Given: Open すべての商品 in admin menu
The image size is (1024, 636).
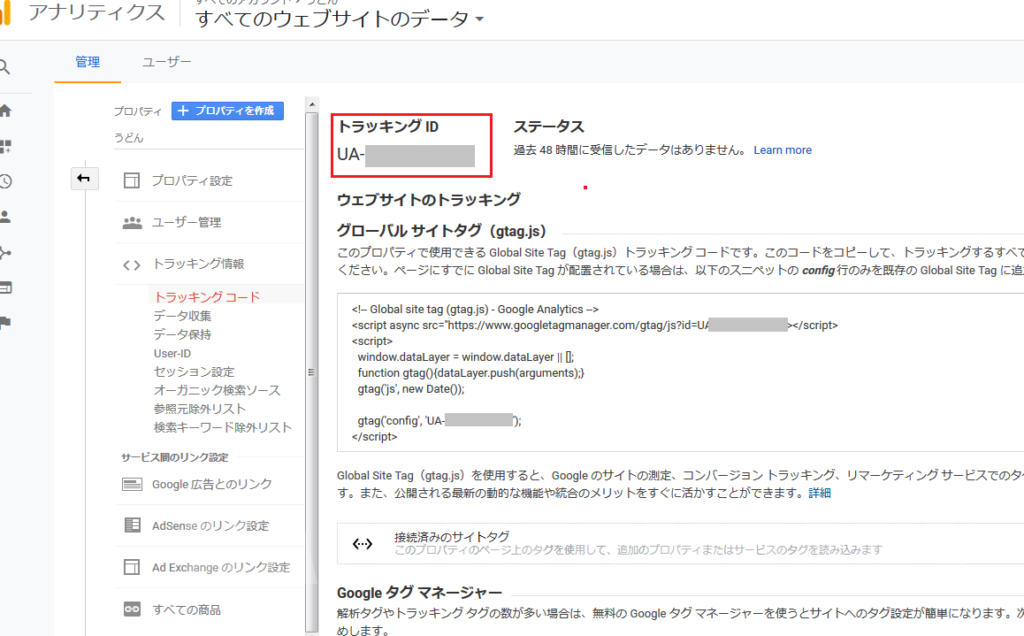Looking at the screenshot, I should (x=186, y=610).
